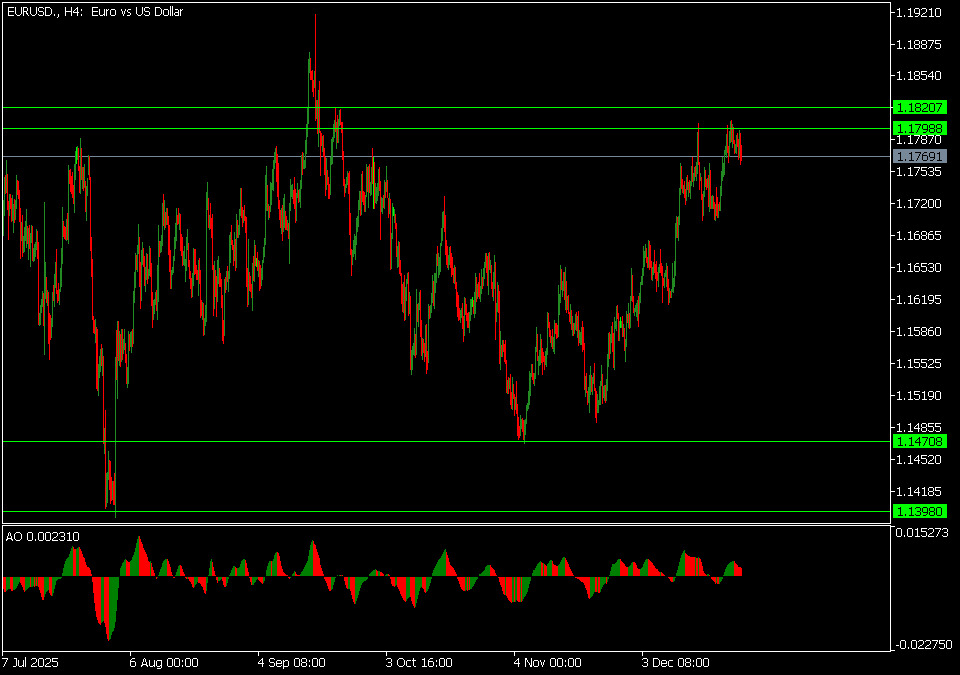Select the AO 0.002310 indicator label
The width and height of the screenshot is (960, 675).
coord(43,537)
